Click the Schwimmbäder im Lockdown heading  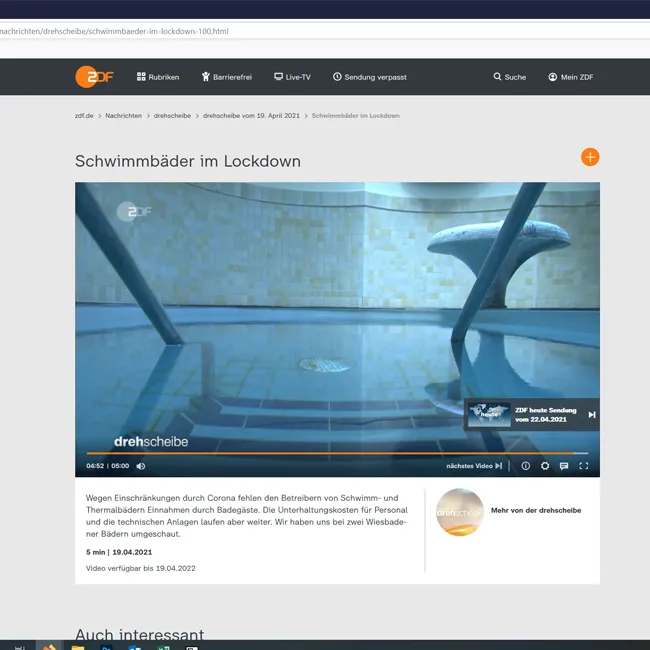188,161
